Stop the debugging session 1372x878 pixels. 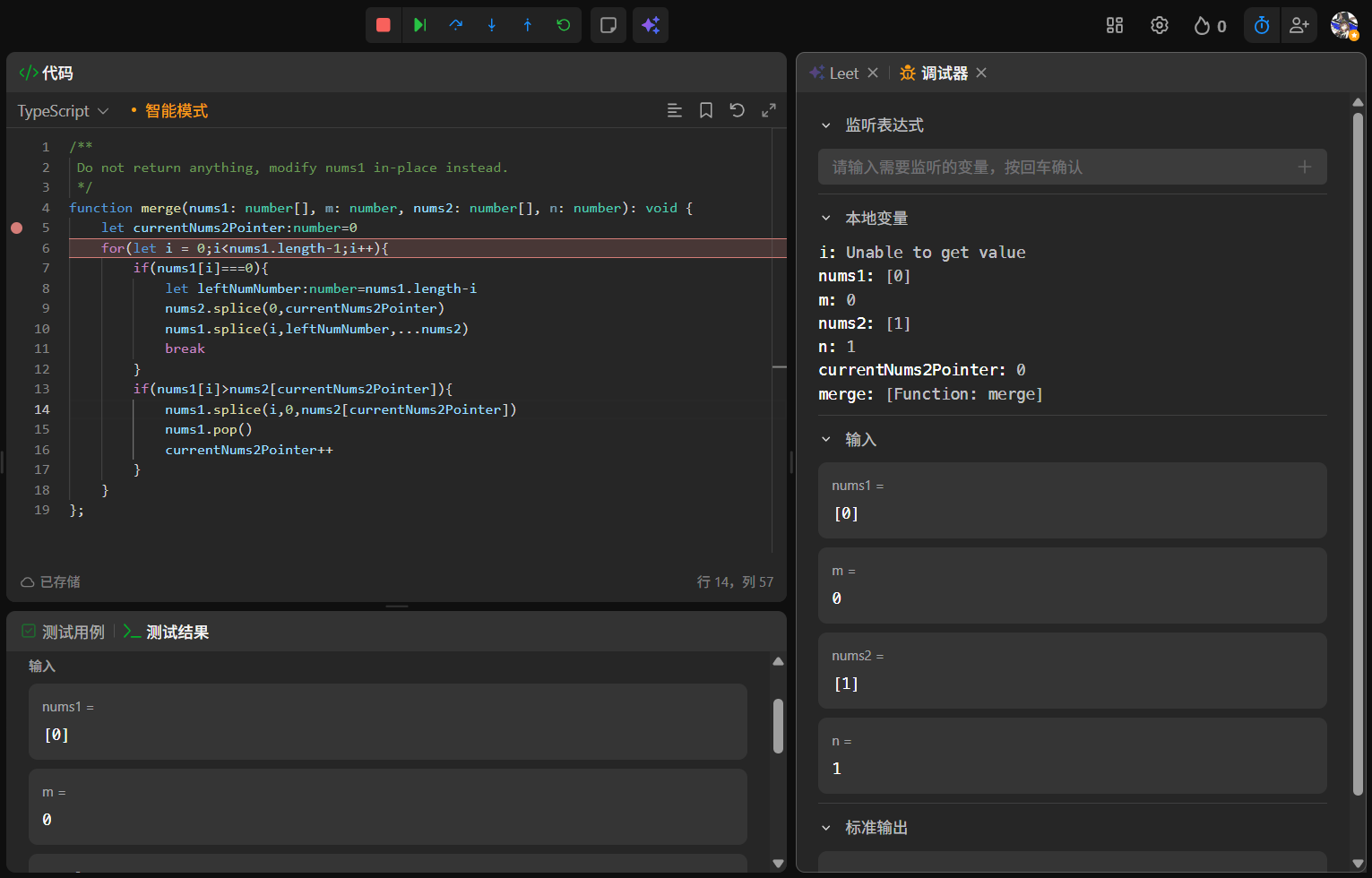384,25
